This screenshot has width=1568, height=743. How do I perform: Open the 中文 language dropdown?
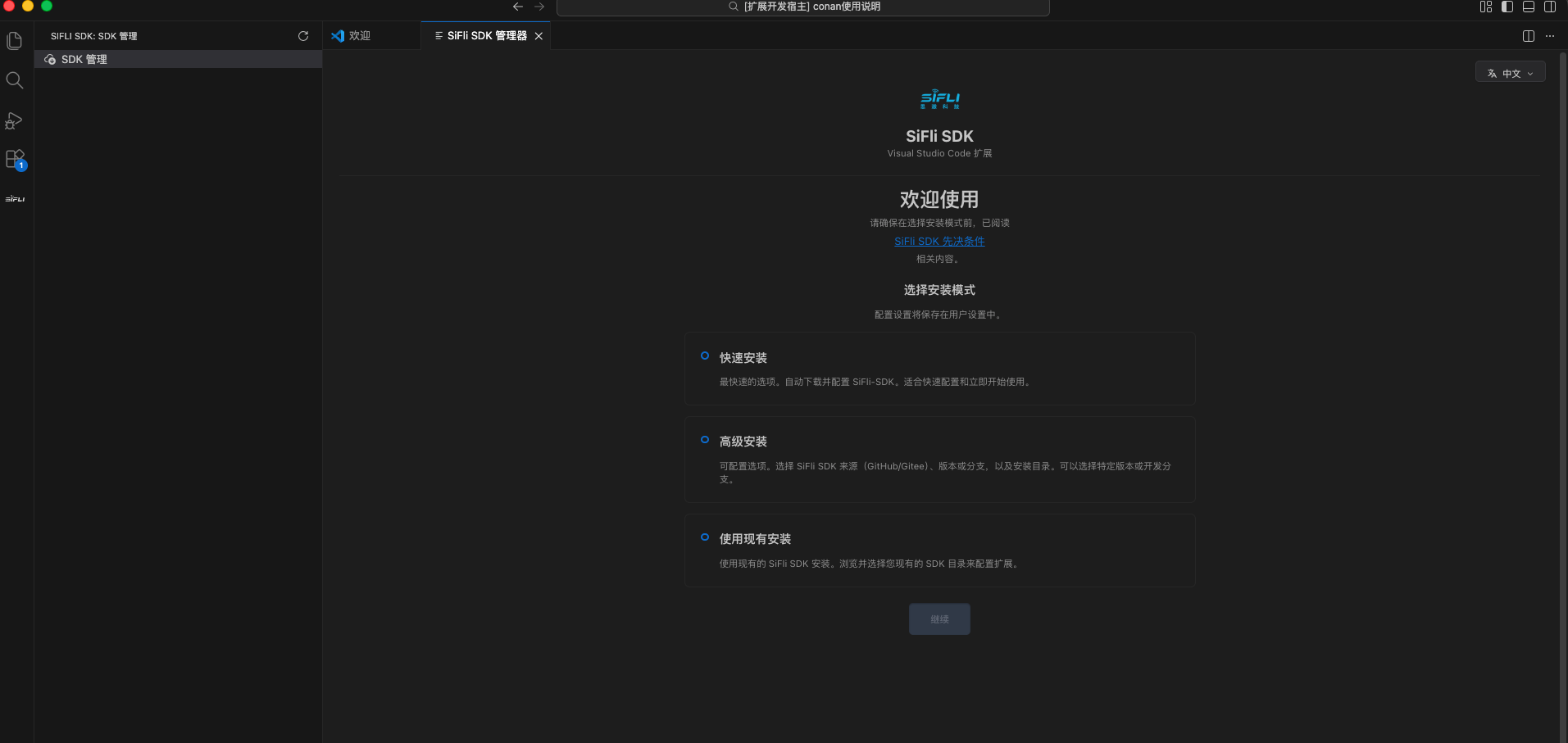[x=1510, y=73]
